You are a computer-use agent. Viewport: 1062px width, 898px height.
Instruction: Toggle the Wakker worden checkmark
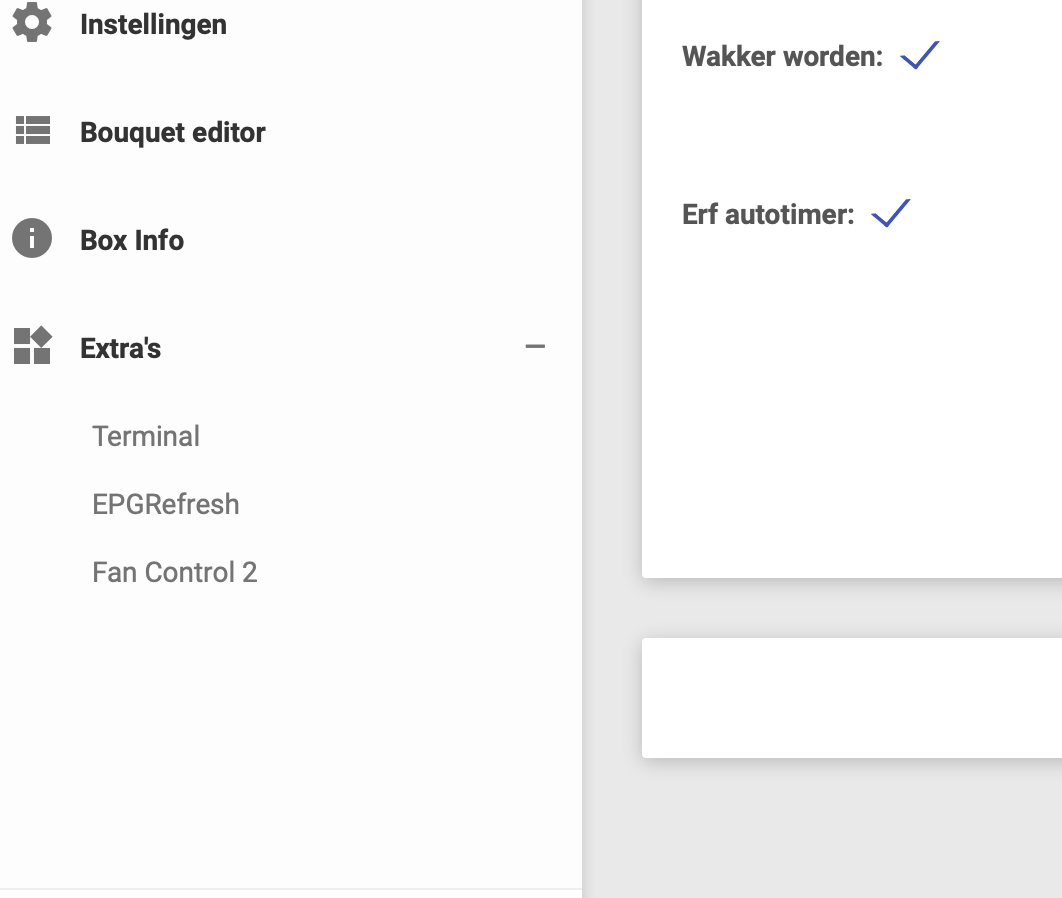pyautogui.click(x=920, y=55)
